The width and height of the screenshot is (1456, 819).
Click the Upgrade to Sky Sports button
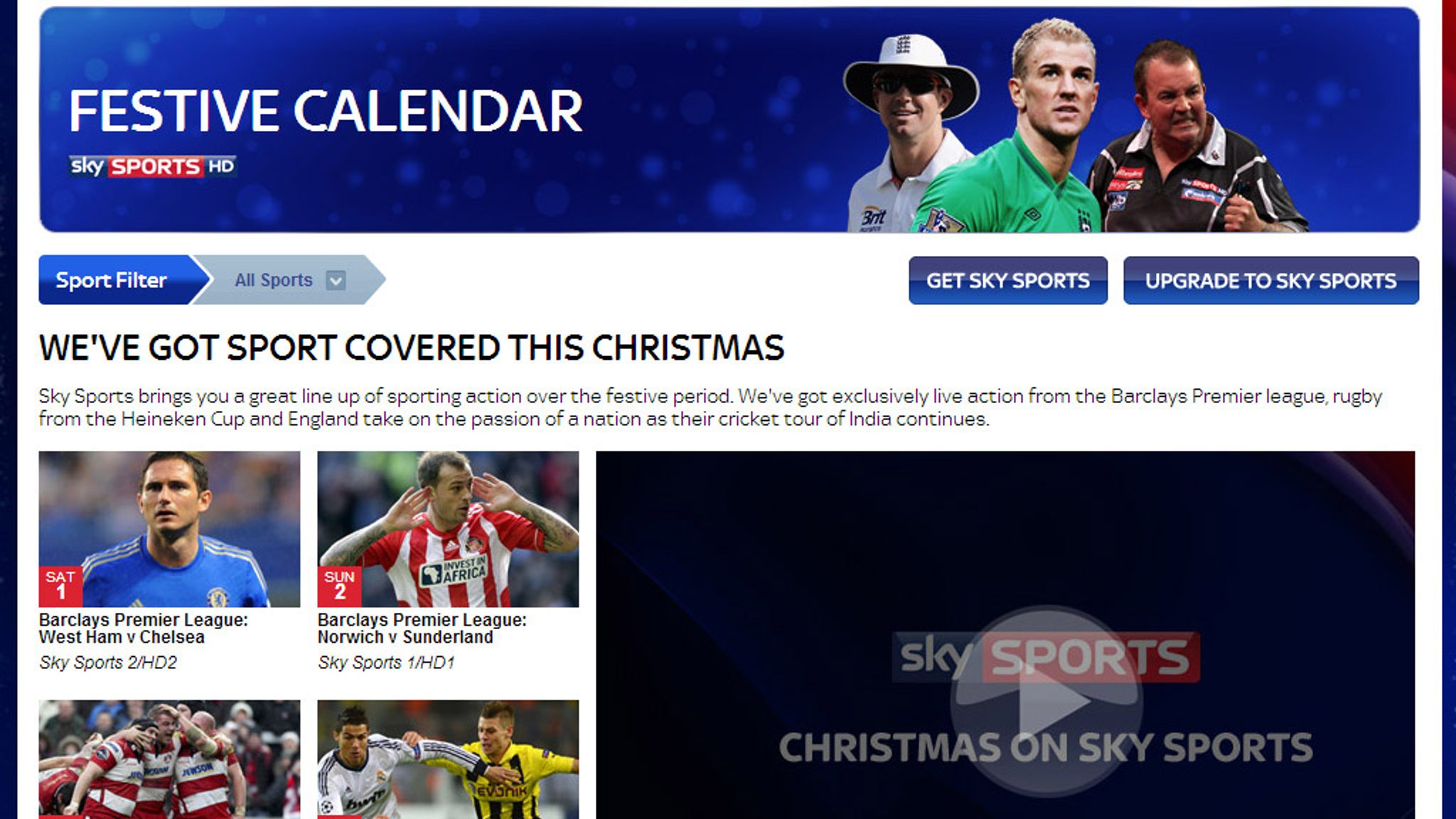click(x=1271, y=281)
